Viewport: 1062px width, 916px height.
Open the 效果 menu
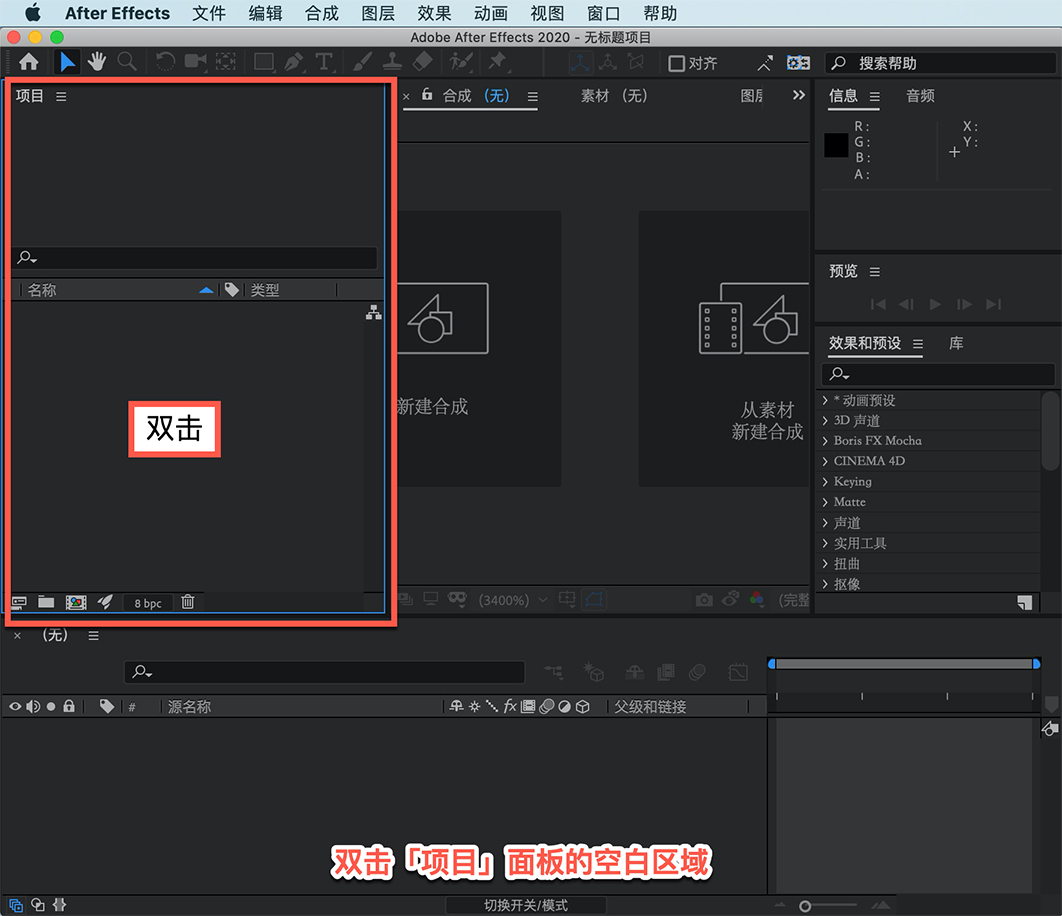pyautogui.click(x=434, y=14)
